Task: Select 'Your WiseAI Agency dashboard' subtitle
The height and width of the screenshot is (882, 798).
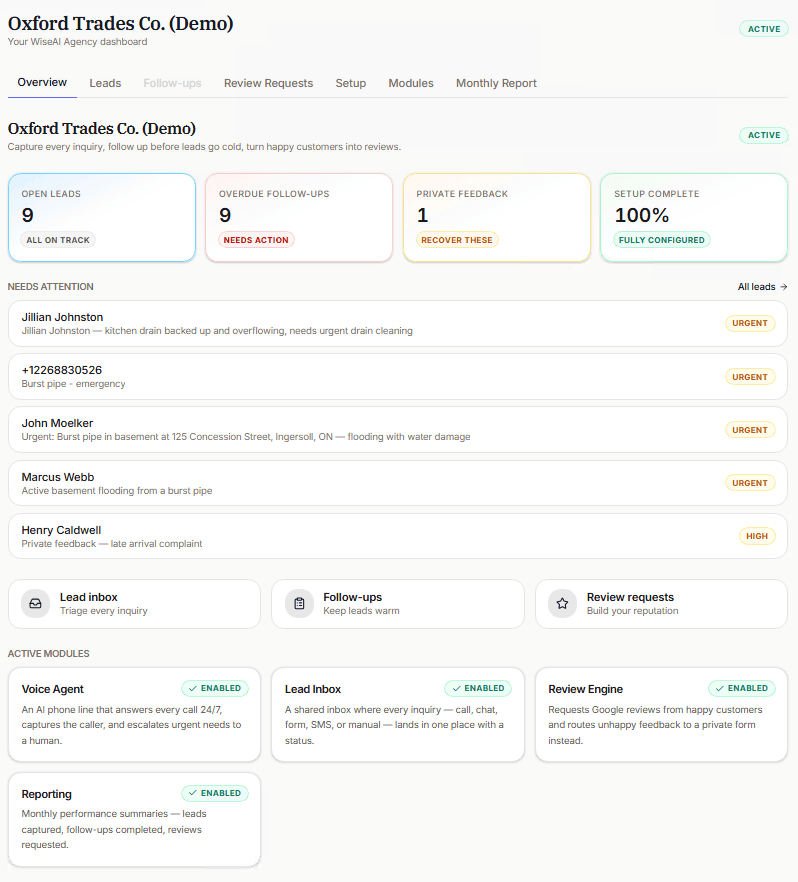Action: tap(78, 42)
